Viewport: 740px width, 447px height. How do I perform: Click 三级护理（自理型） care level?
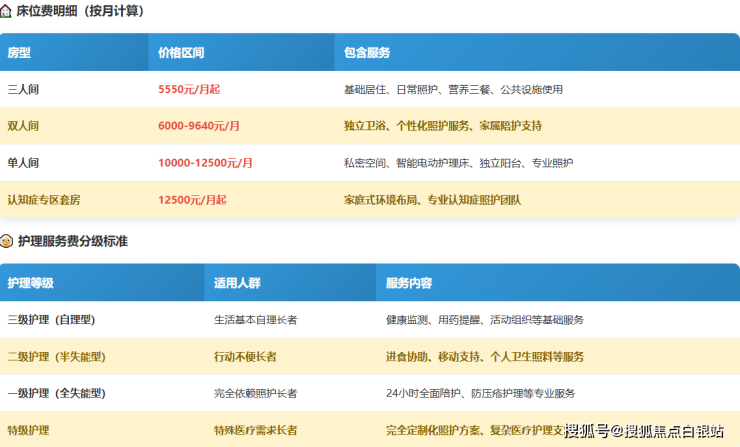point(57,320)
